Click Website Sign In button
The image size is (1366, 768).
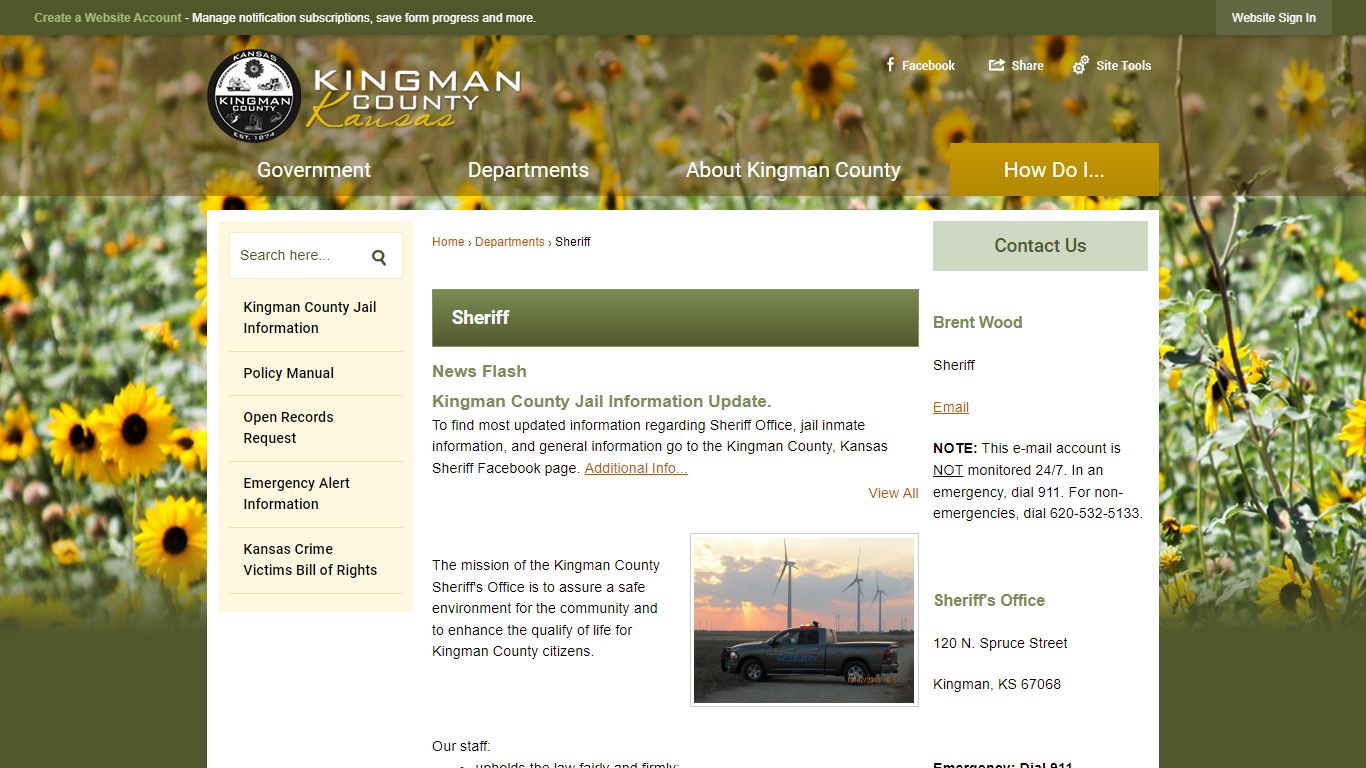coord(1273,18)
